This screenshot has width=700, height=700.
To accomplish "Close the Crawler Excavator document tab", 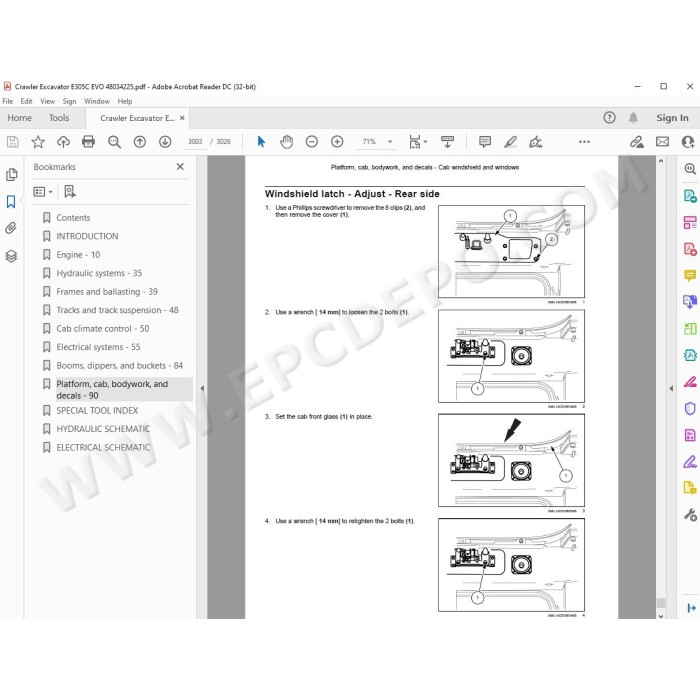I will (182, 118).
